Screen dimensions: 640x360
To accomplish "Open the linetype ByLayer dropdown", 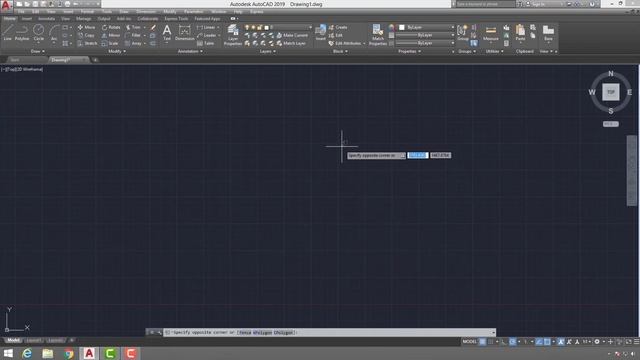I will point(425,43).
